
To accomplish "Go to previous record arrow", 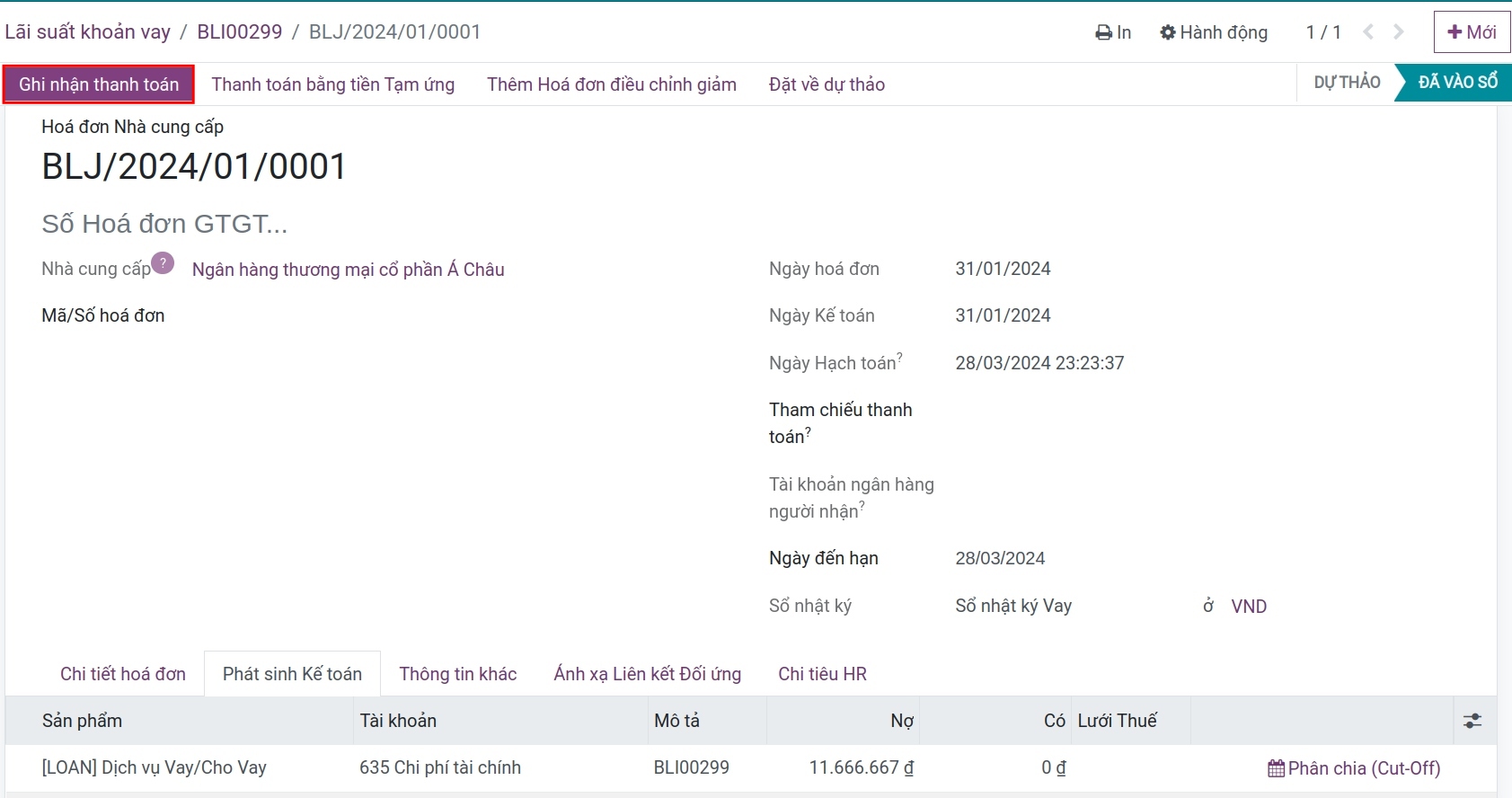I will [x=1368, y=32].
